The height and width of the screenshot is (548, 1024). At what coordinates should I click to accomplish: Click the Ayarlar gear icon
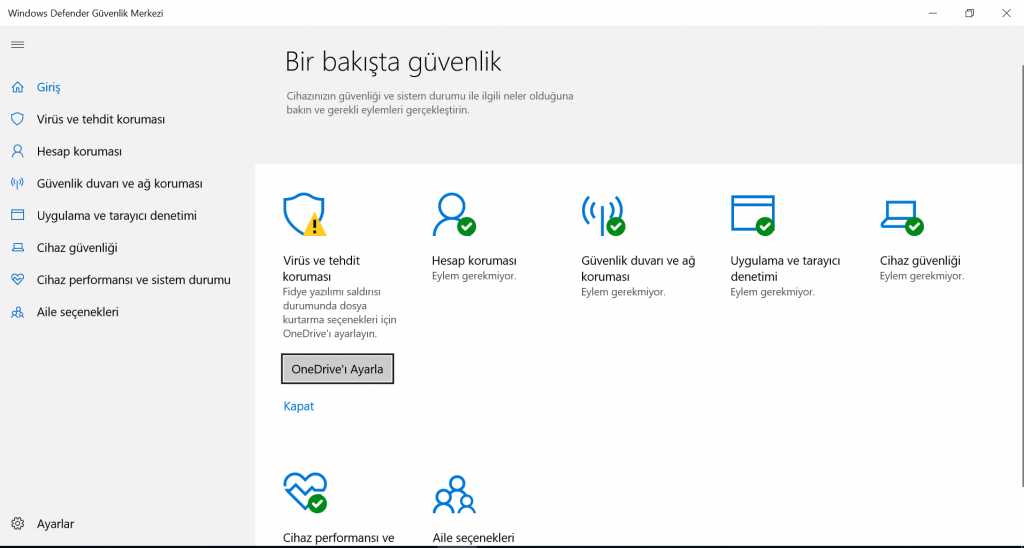coord(18,524)
